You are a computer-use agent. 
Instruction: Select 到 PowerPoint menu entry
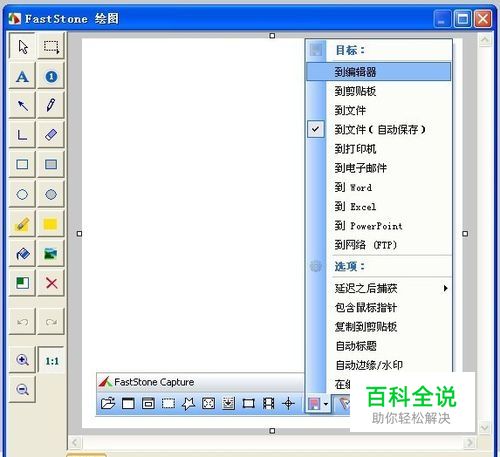(x=379, y=226)
